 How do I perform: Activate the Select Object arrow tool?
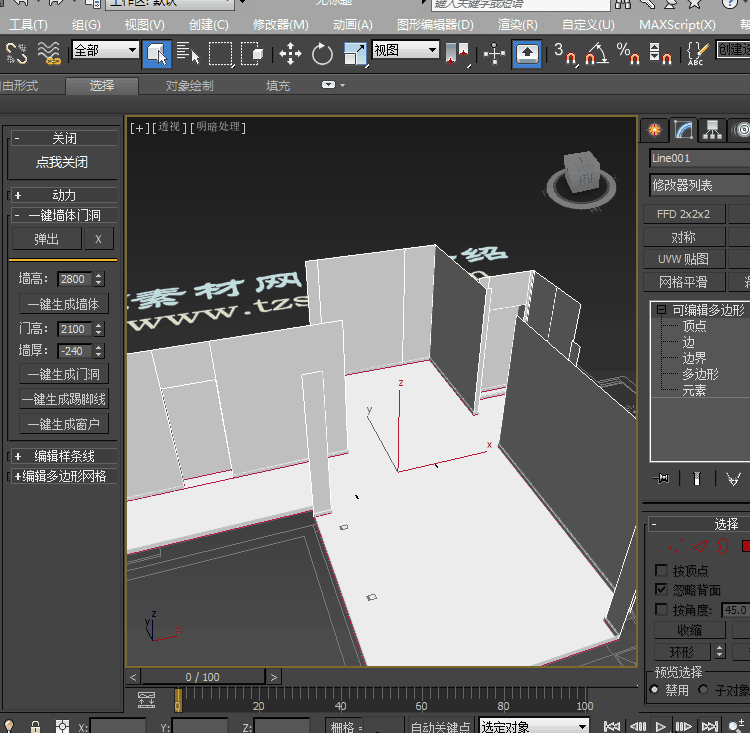(x=157, y=54)
